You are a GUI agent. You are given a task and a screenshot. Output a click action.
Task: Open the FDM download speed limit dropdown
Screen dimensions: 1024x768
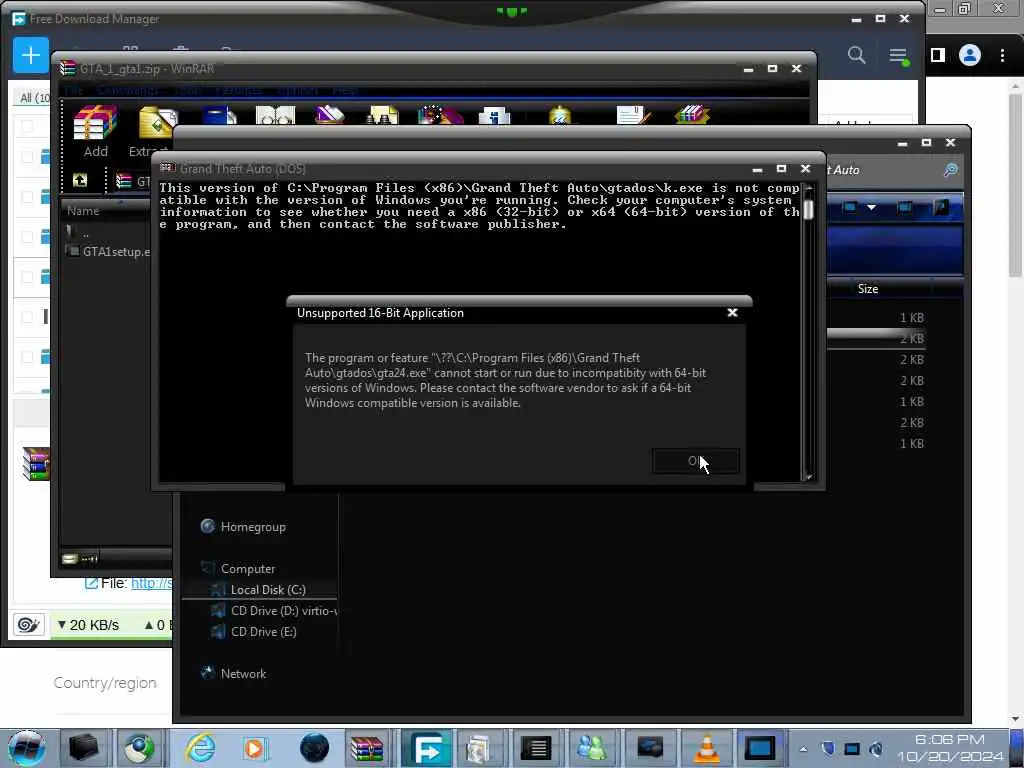(88, 625)
